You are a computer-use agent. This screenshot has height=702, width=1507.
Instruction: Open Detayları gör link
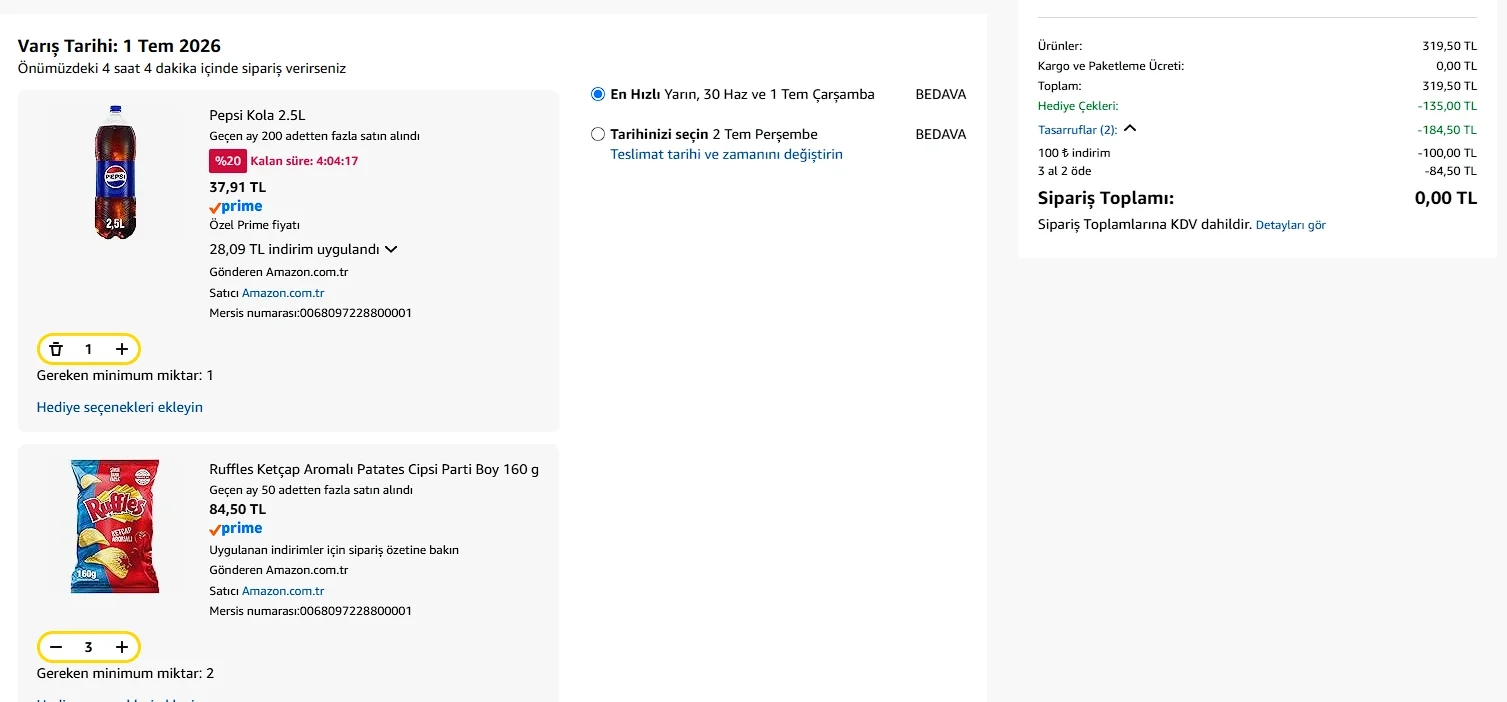(1291, 225)
